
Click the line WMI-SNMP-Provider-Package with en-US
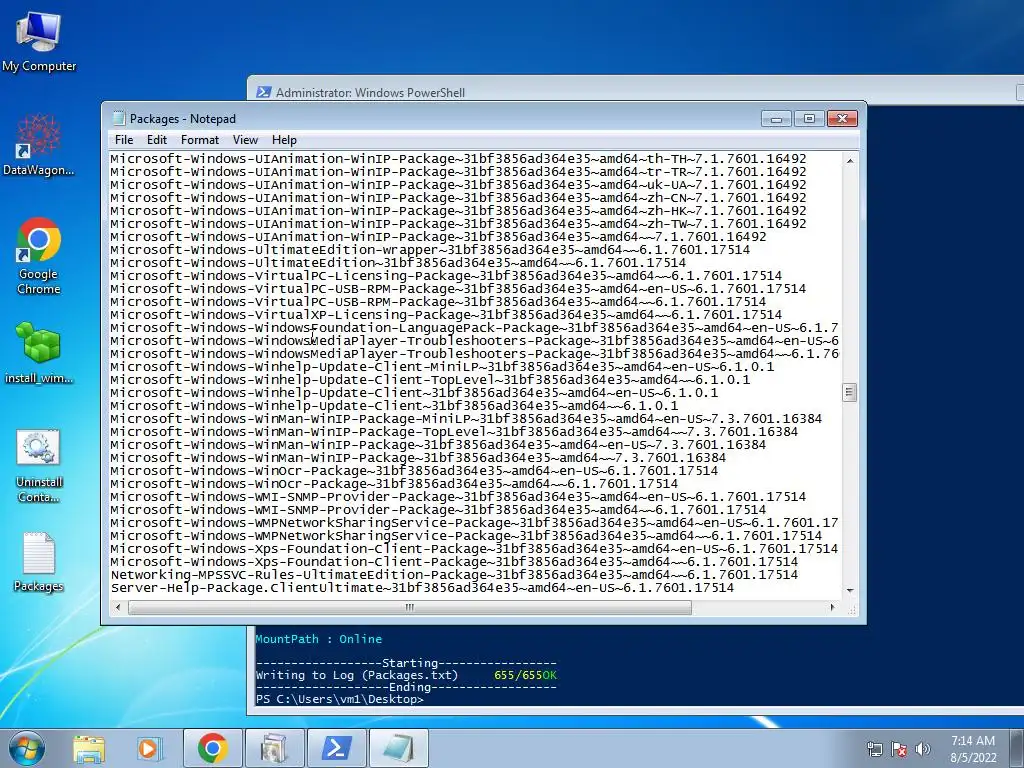click(458, 497)
